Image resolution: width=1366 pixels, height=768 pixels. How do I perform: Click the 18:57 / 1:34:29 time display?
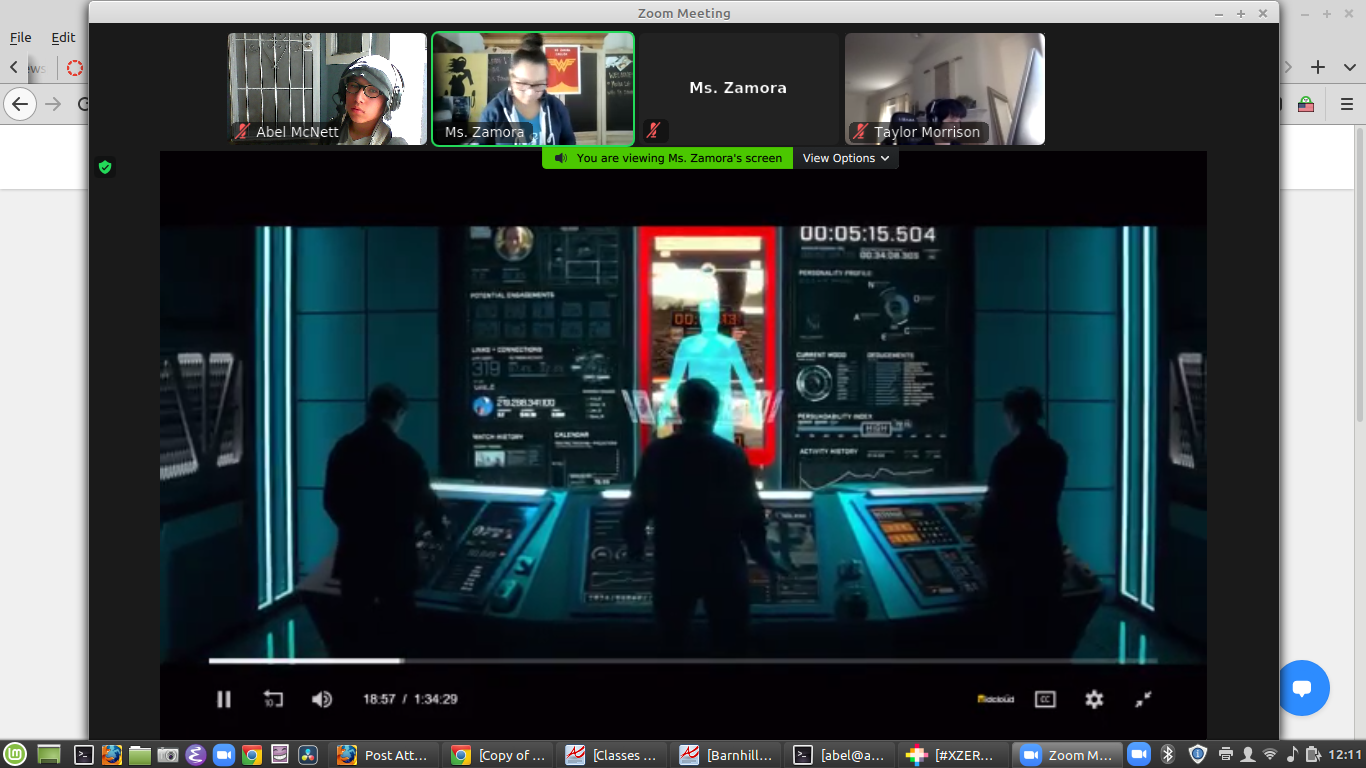tap(410, 699)
